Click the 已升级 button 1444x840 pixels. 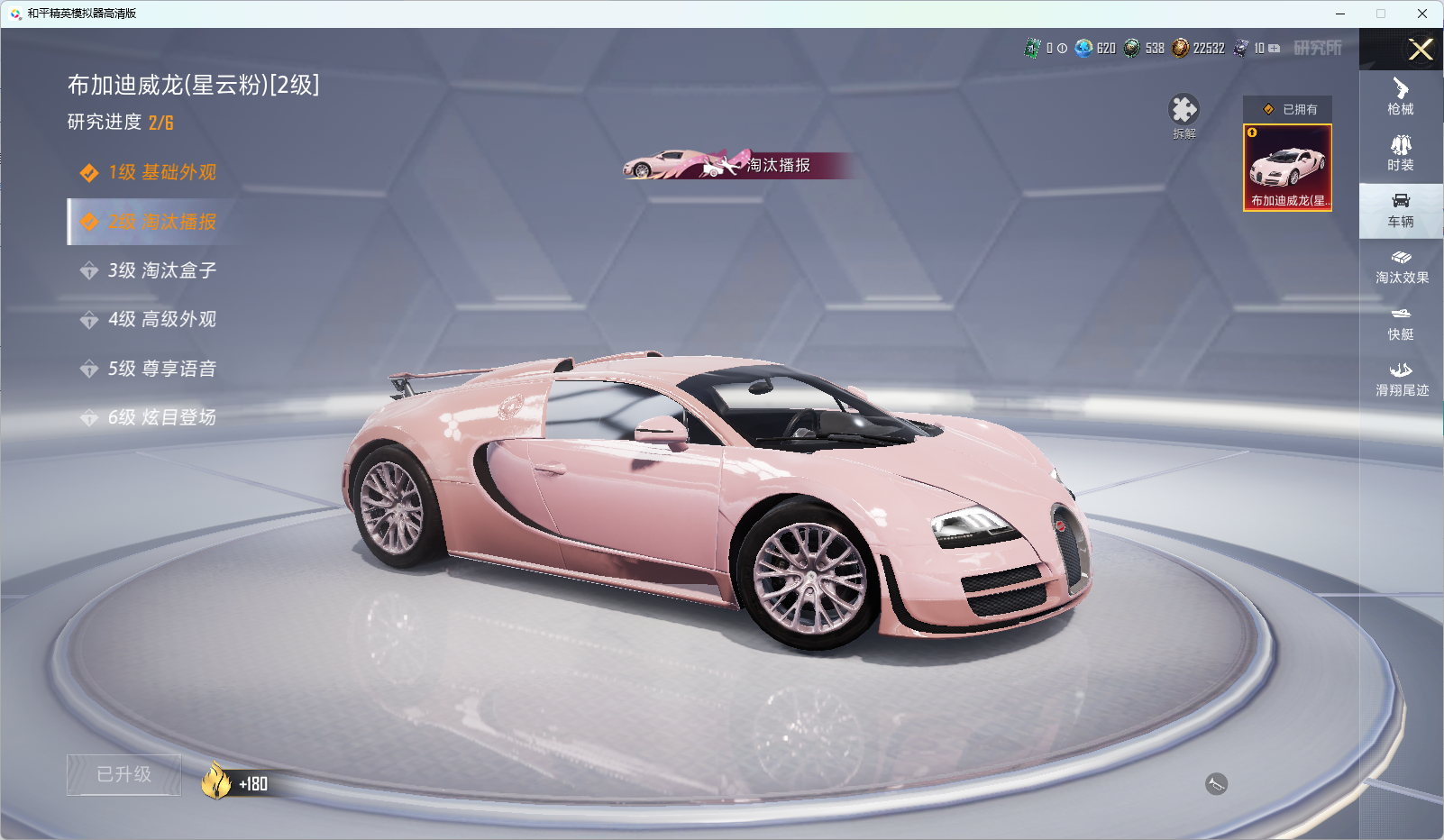click(124, 775)
